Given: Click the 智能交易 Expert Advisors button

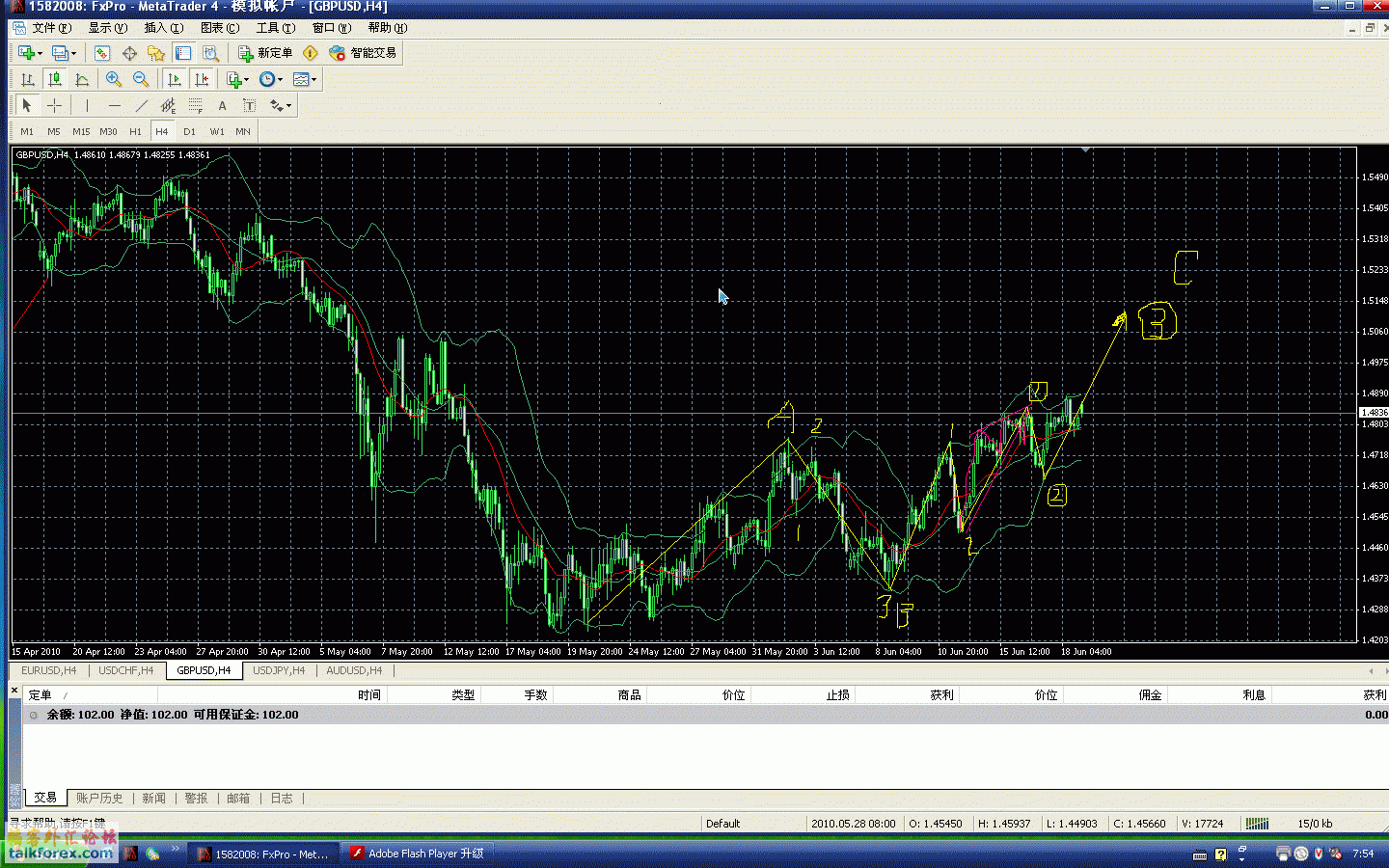Looking at the screenshot, I should (x=363, y=52).
